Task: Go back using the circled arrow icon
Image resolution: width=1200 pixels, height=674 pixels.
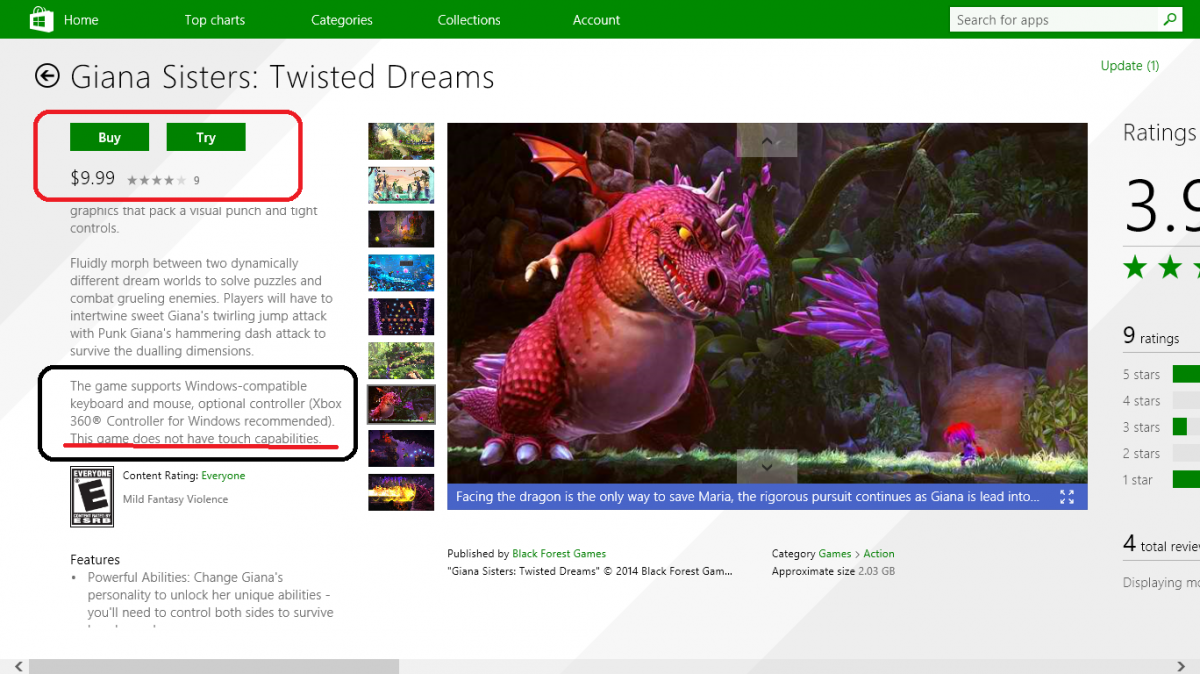Action: click(x=47, y=76)
